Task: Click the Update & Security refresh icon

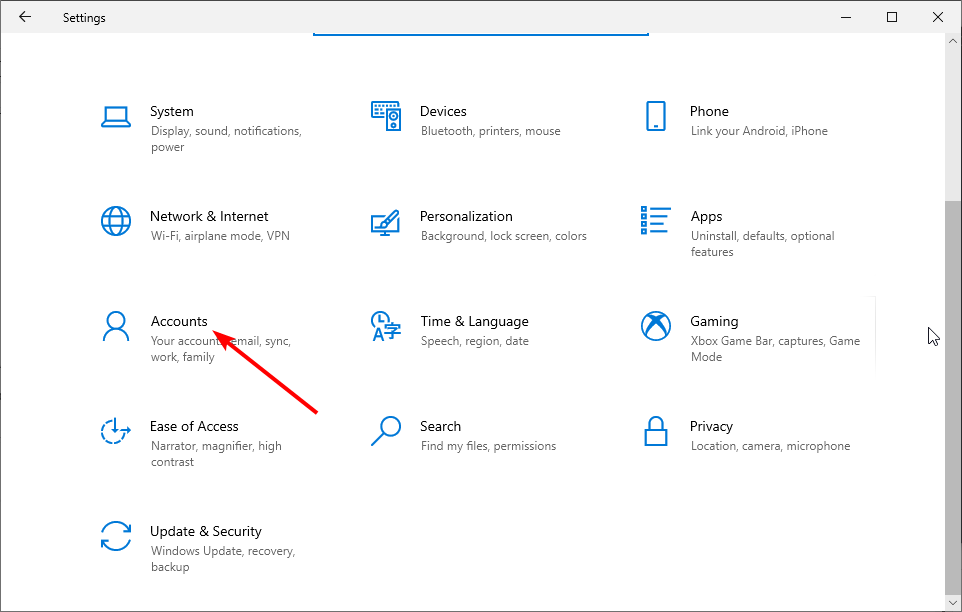Action: click(116, 537)
